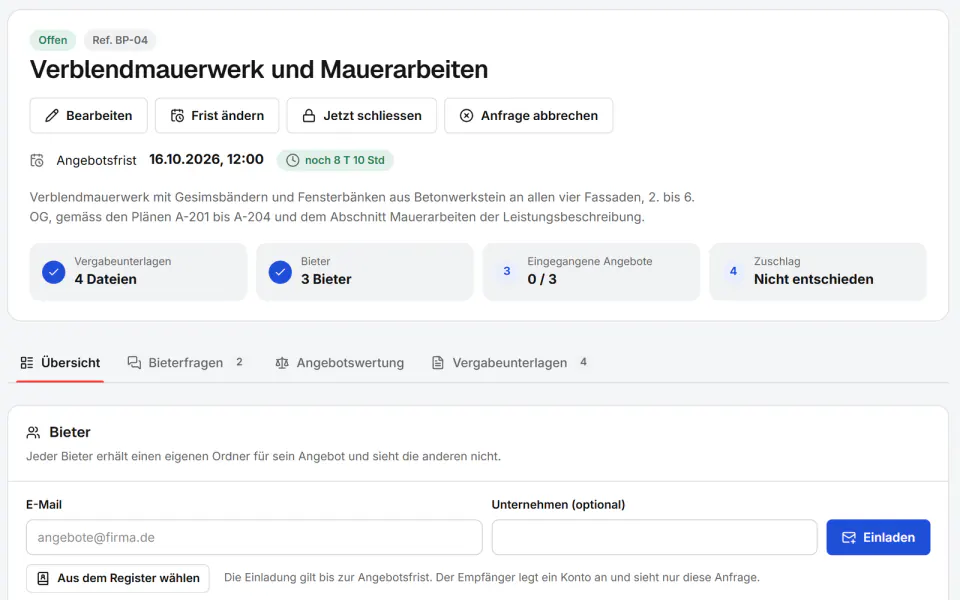Click the pencil icon in Bearbeiten
Screen dimensions: 960x600
pyautogui.click(x=52, y=116)
